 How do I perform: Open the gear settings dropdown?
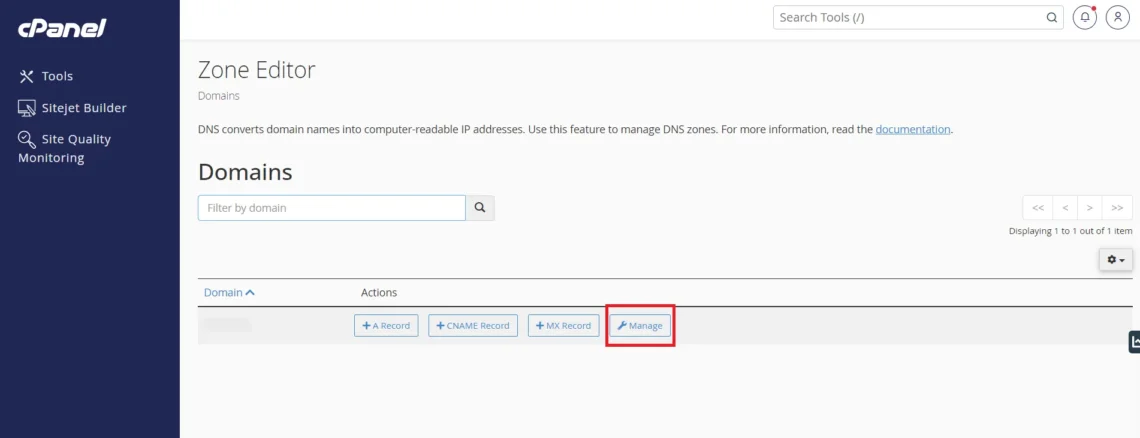click(1115, 260)
